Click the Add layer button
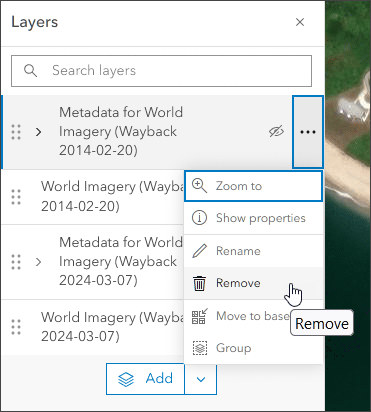Screen dimensions: 371x412 (x=145, y=379)
